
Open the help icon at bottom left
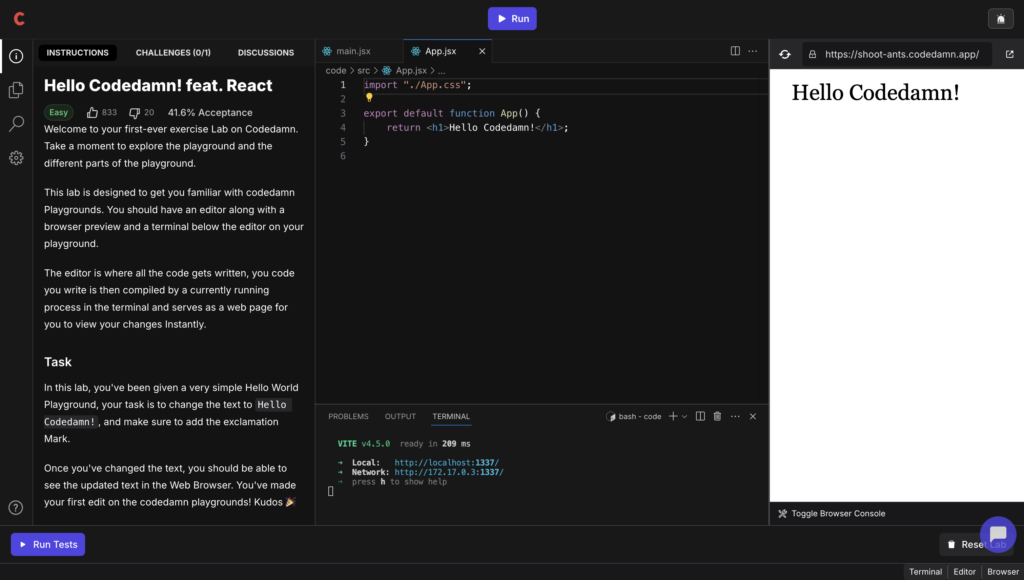coord(15,507)
